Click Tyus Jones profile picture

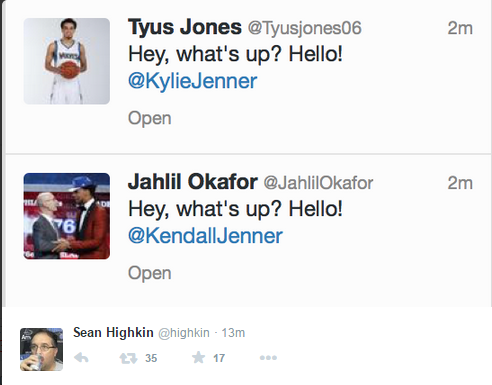click(67, 61)
